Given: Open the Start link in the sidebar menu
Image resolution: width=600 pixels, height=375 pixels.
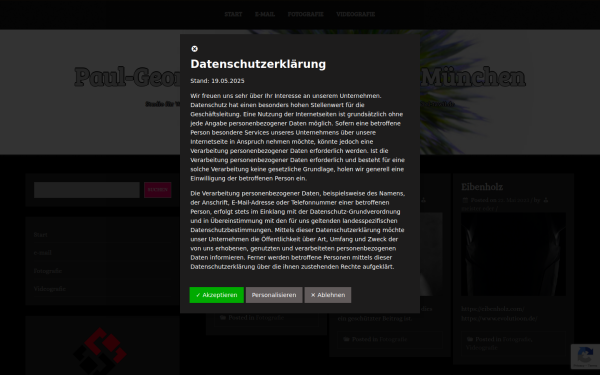Looking at the screenshot, I should 41,235.
